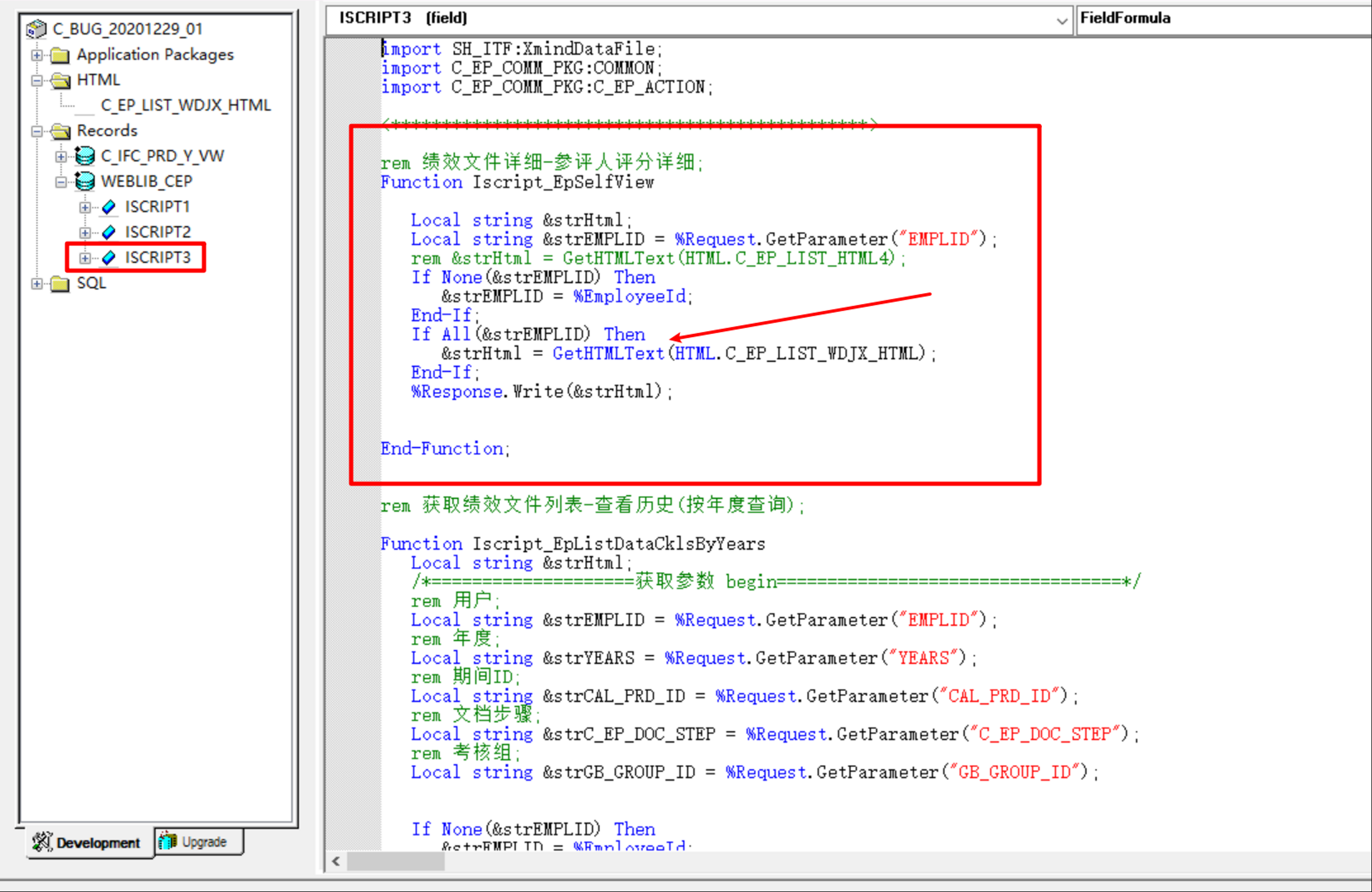The image size is (1372, 892).
Task: Click the horizontal scrollbar left arrow
Action: pyautogui.click(x=336, y=862)
